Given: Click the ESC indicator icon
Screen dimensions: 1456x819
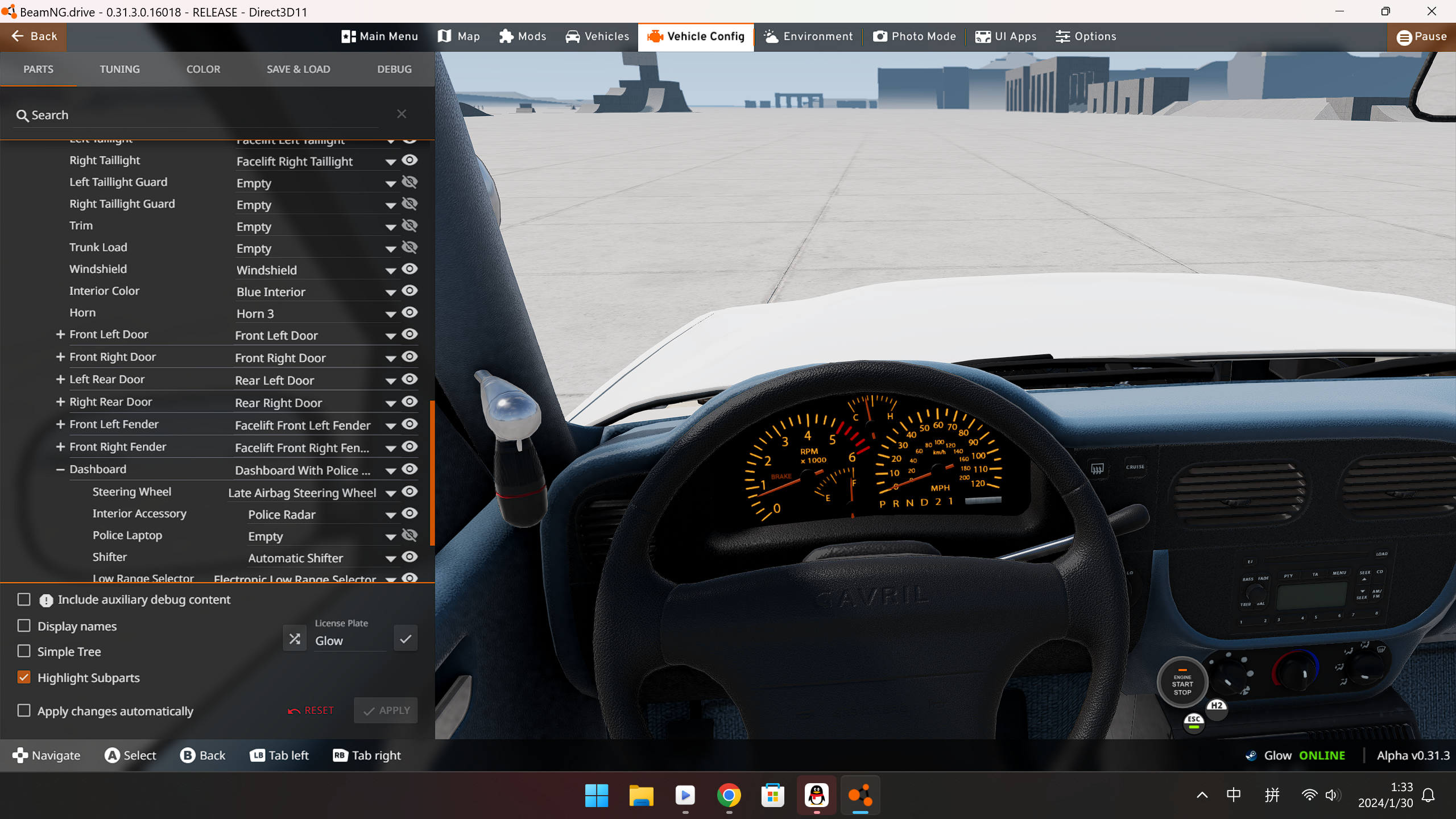Looking at the screenshot, I should pyautogui.click(x=1194, y=723).
